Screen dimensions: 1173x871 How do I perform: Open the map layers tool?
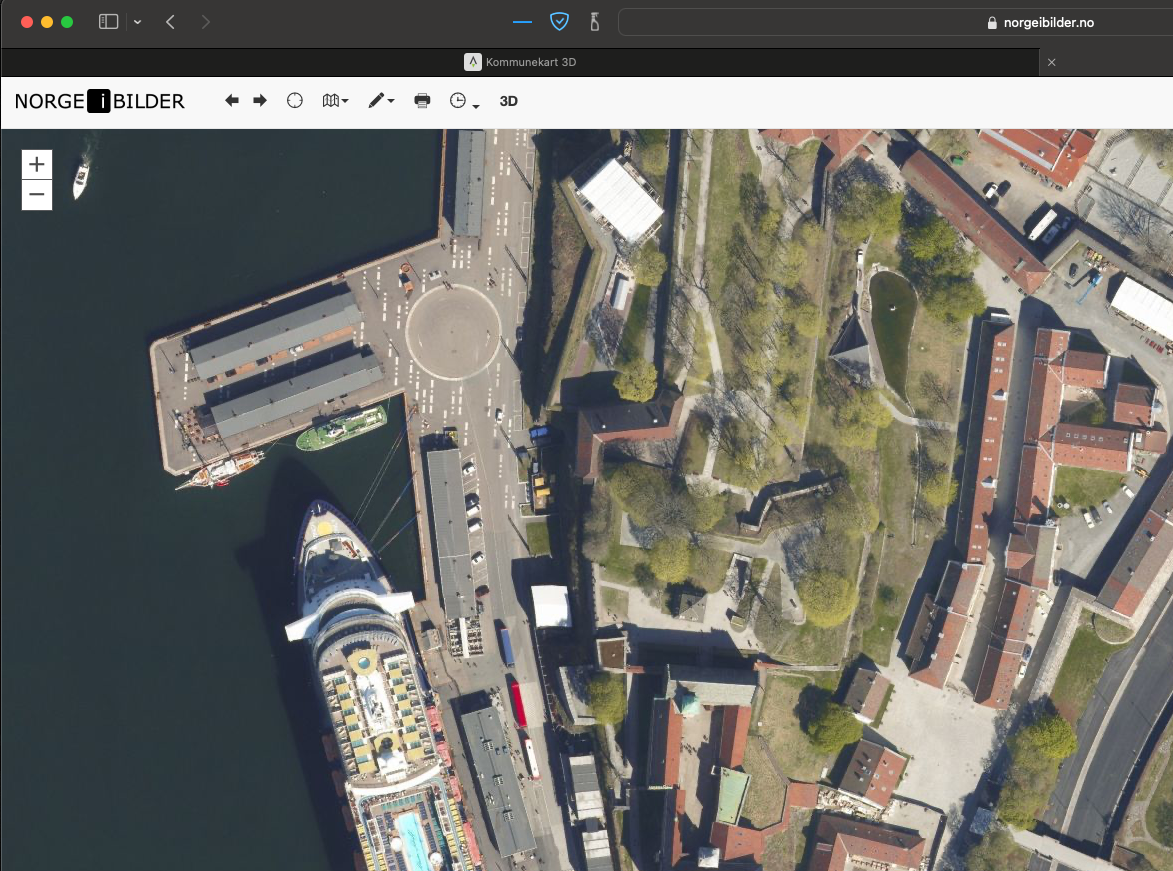click(330, 100)
